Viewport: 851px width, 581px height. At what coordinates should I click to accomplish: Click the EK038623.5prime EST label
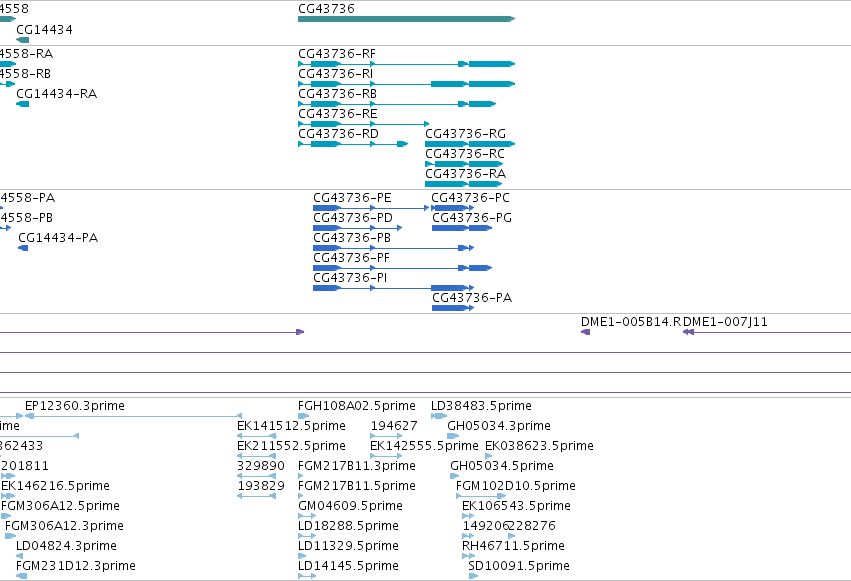[x=539, y=446]
